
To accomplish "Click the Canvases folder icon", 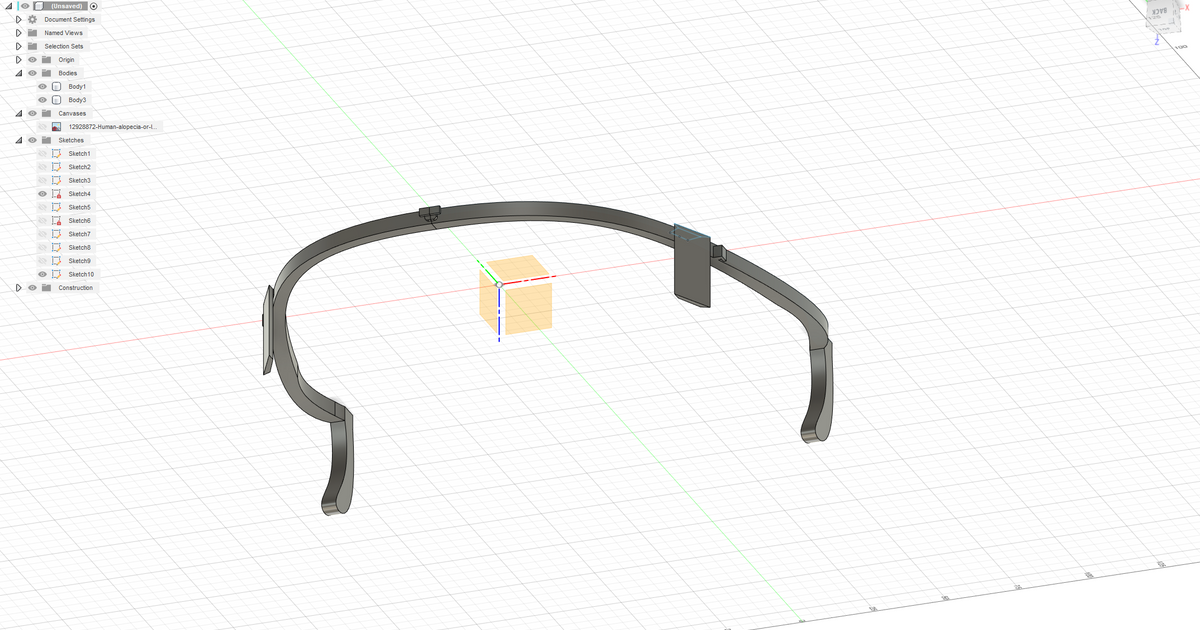I will (x=45, y=113).
